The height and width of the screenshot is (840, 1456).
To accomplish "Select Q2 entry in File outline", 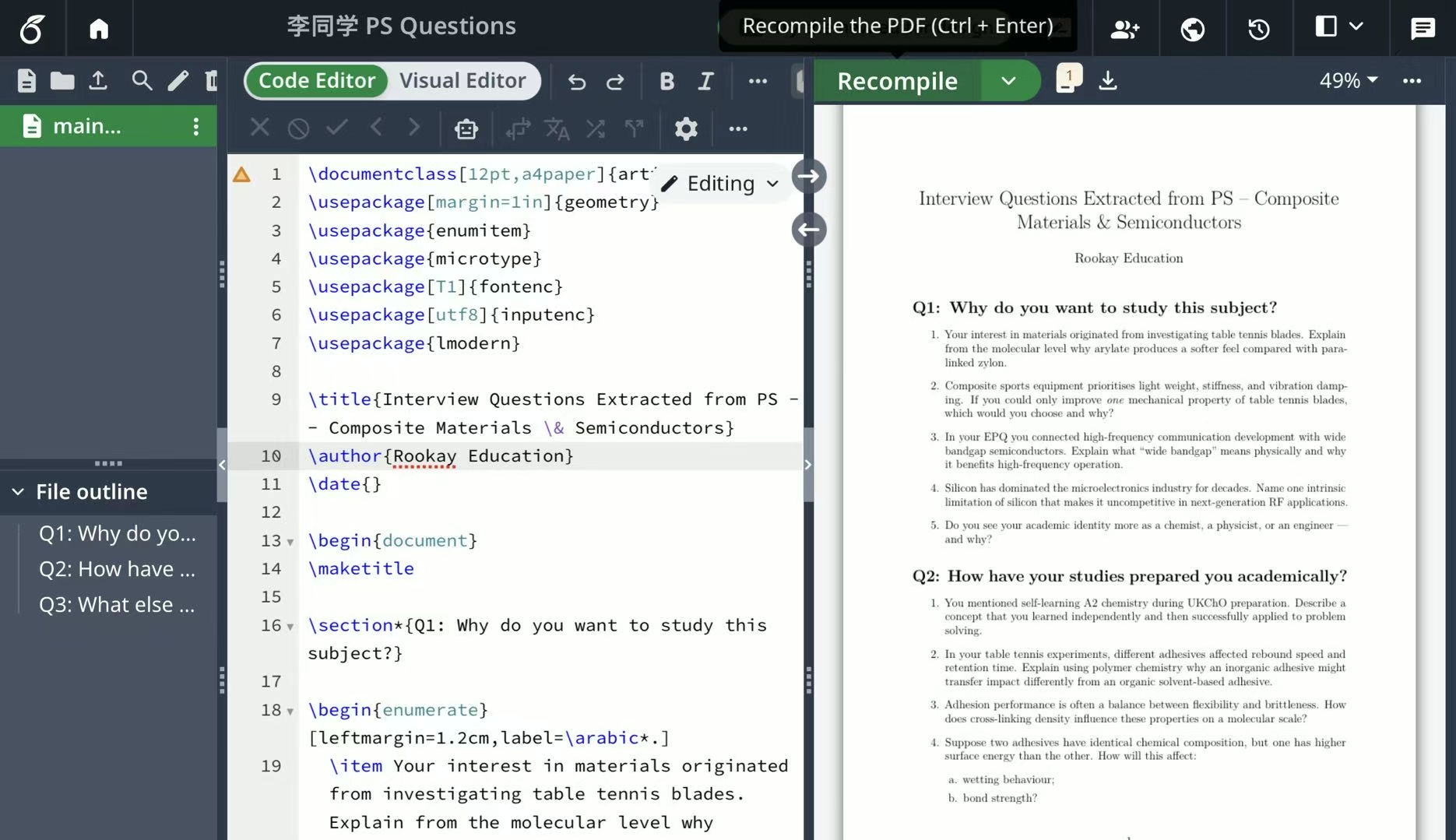I will tap(117, 569).
